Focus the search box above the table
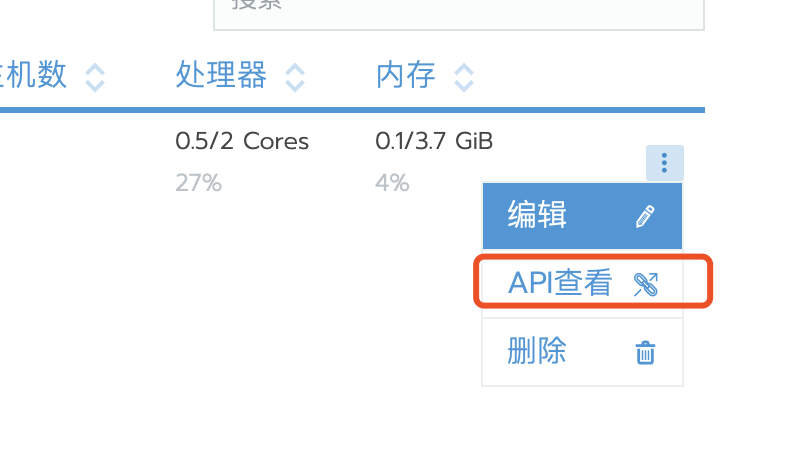The width and height of the screenshot is (812, 464). click(x=458, y=12)
